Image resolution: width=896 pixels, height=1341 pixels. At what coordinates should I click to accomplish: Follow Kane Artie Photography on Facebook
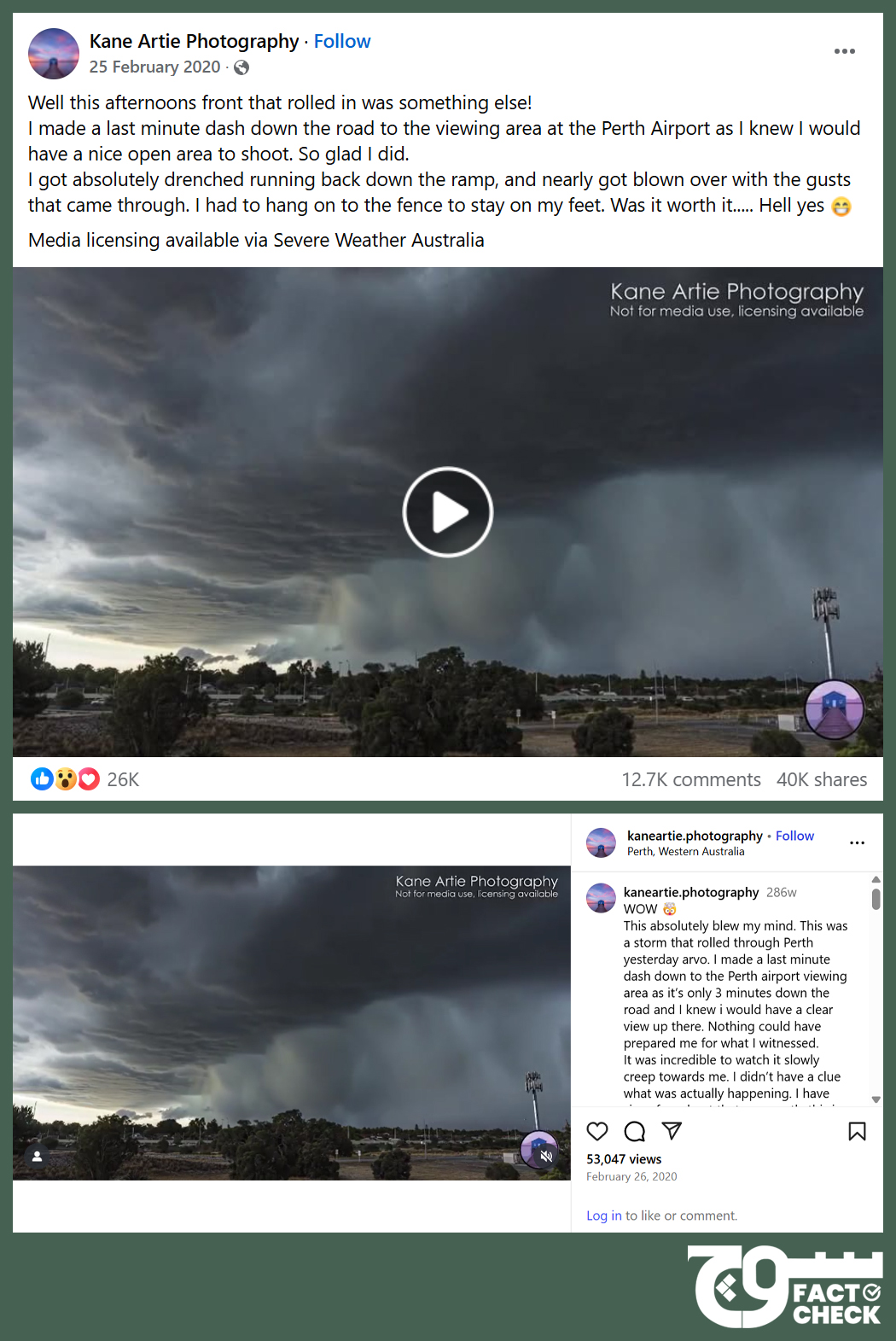(342, 41)
